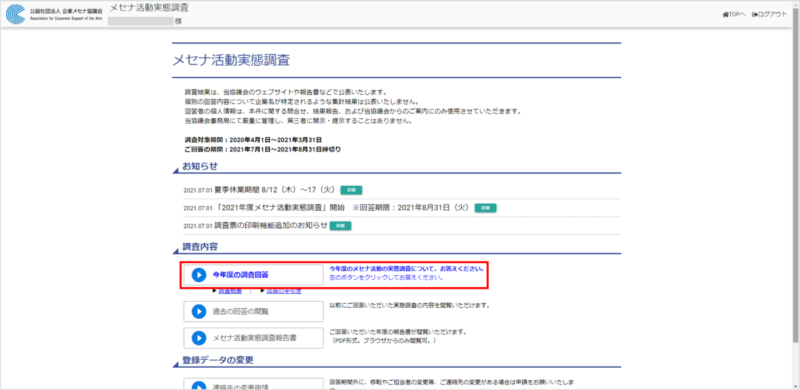Click play icon on メセナ活動実態調査報告書
The image size is (800, 390).
click(198, 338)
